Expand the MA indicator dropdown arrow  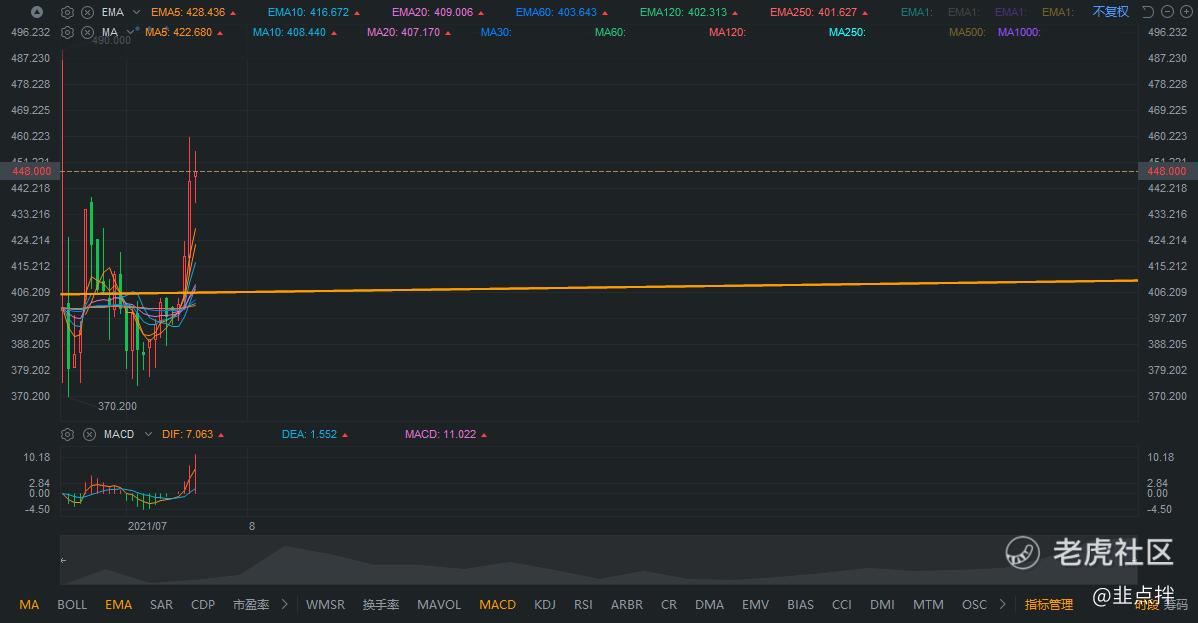pyautogui.click(x=130, y=32)
